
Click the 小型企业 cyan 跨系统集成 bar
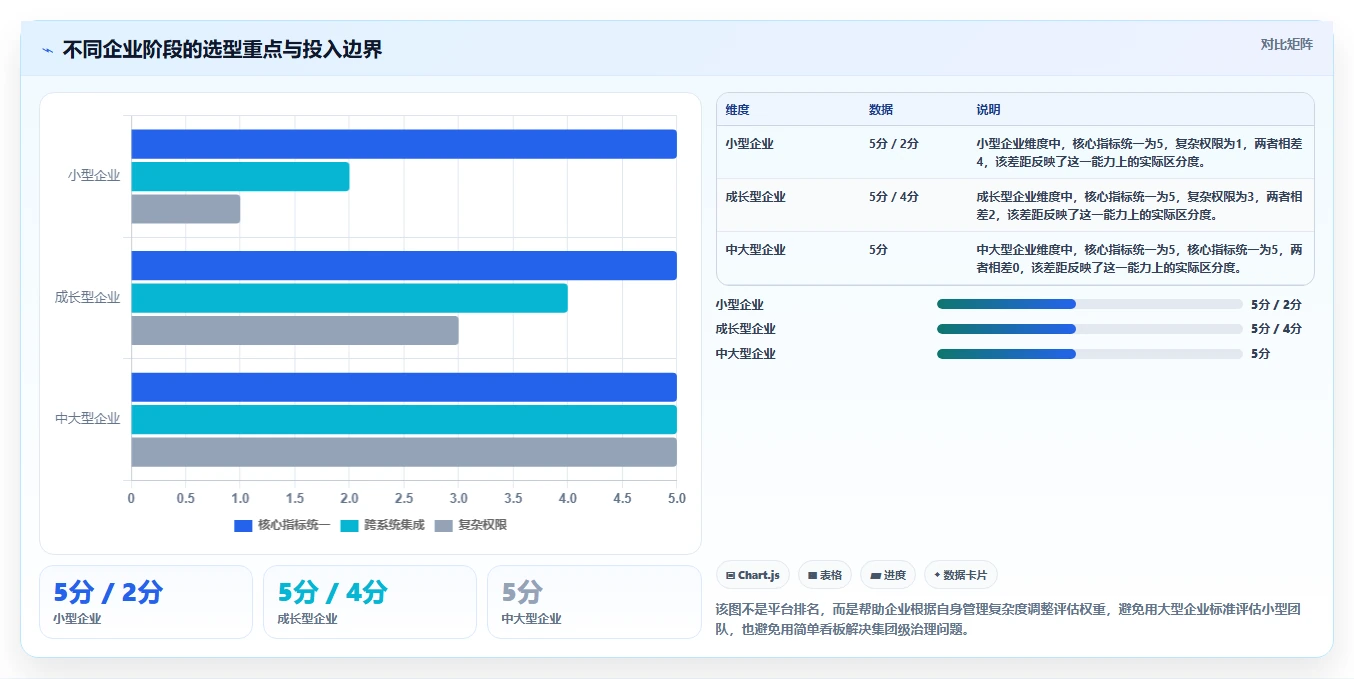tap(240, 177)
